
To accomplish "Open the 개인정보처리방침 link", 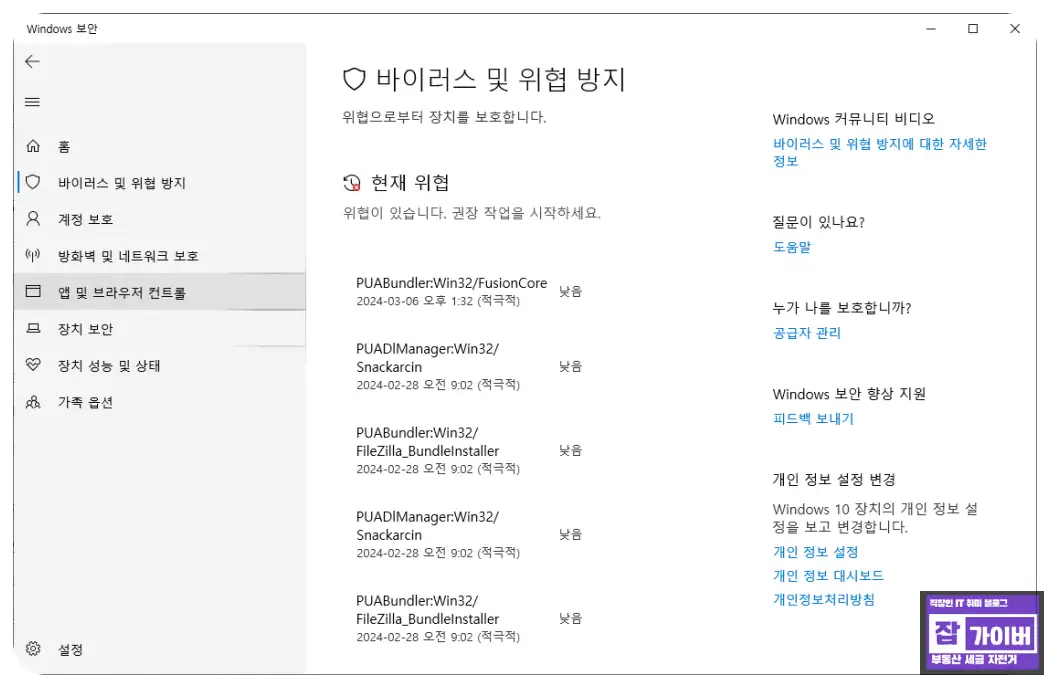I will point(824,599).
